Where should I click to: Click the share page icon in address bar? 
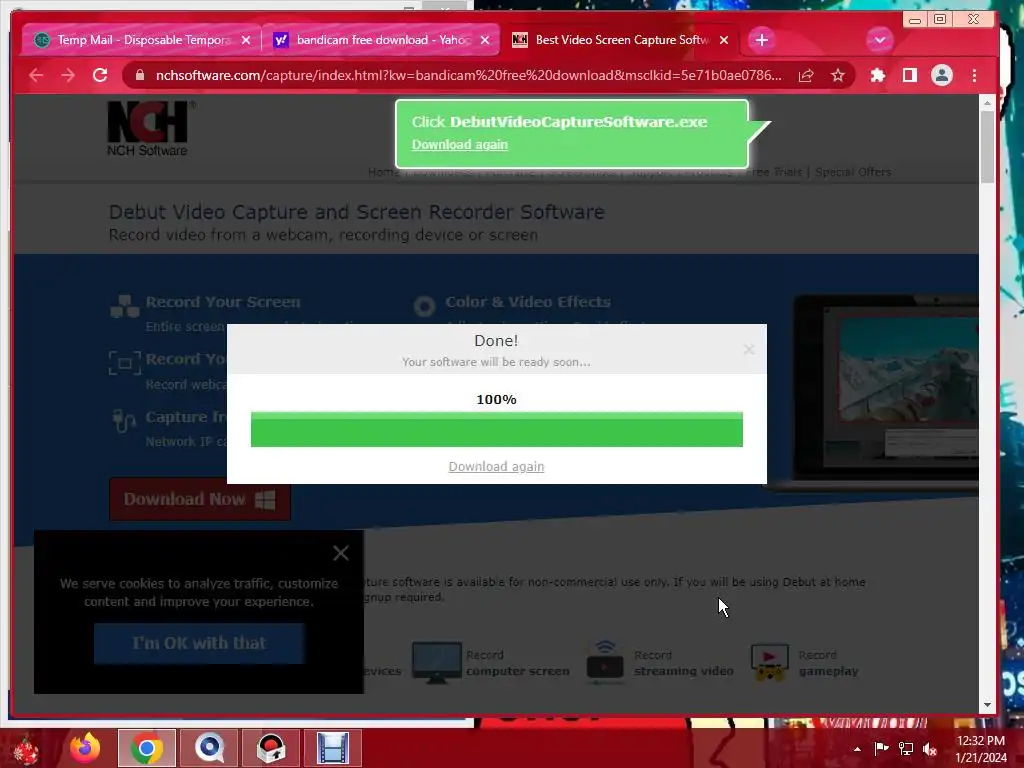(806, 75)
